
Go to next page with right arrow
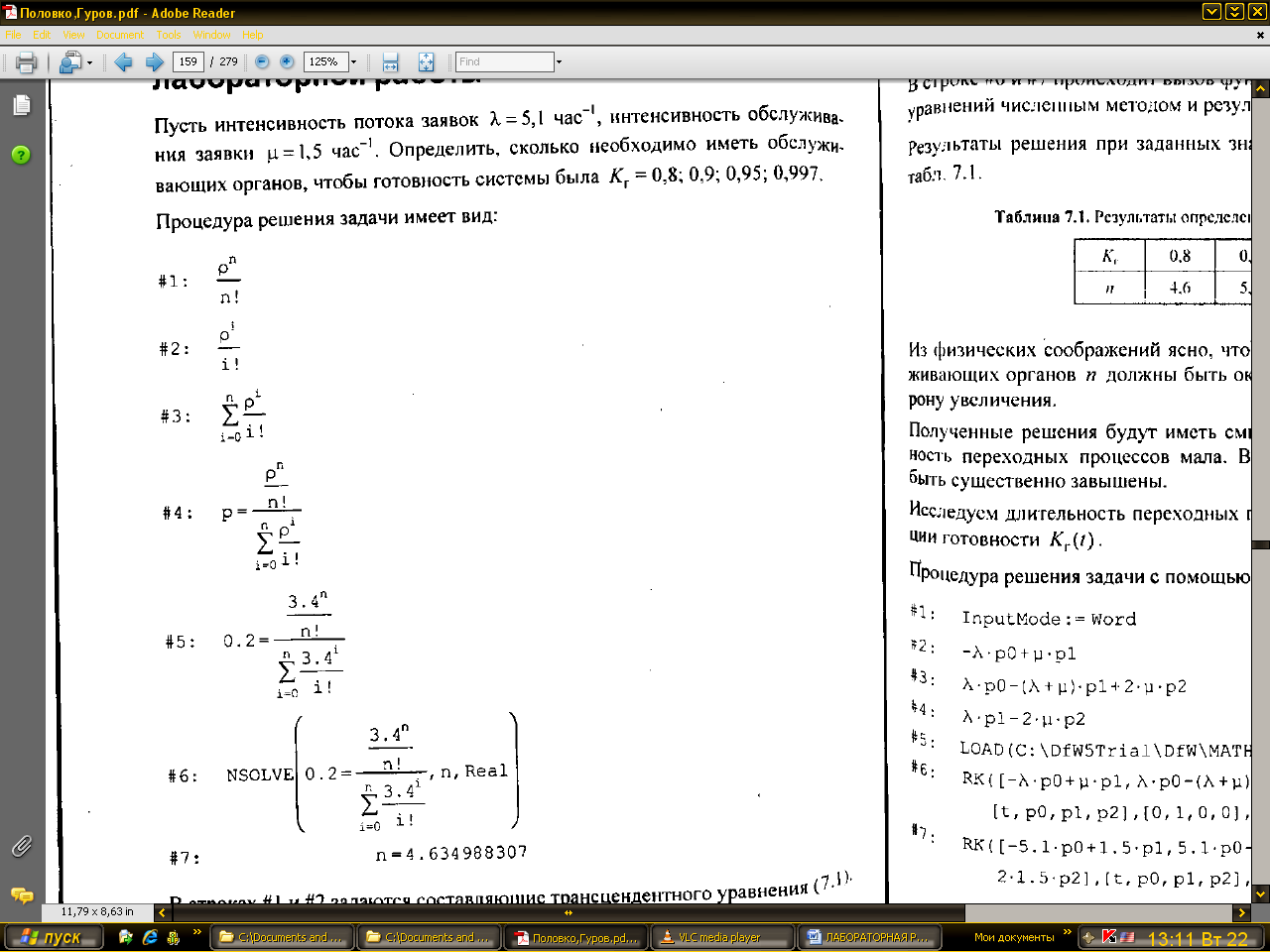155,62
